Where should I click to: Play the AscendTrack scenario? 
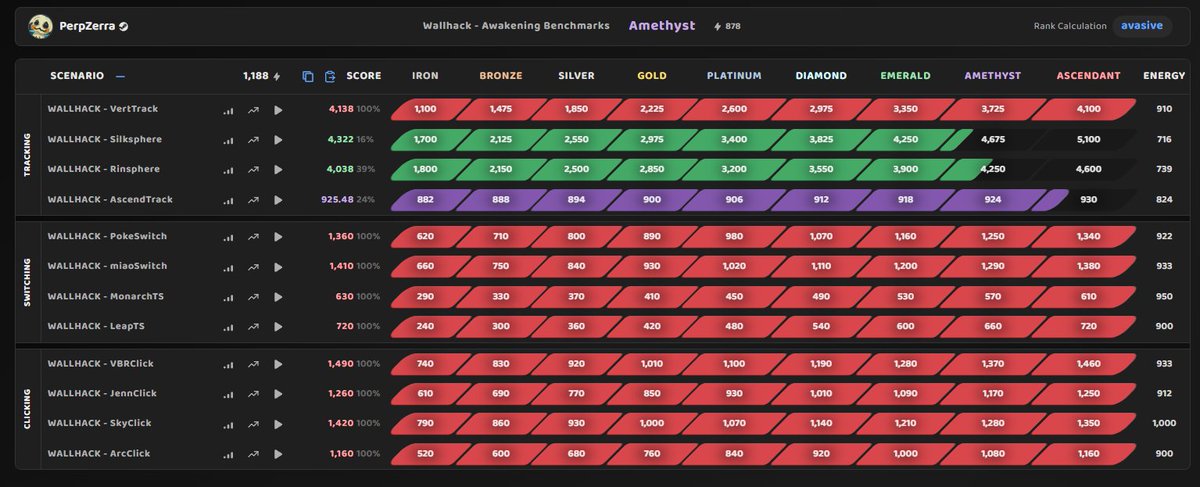point(278,200)
